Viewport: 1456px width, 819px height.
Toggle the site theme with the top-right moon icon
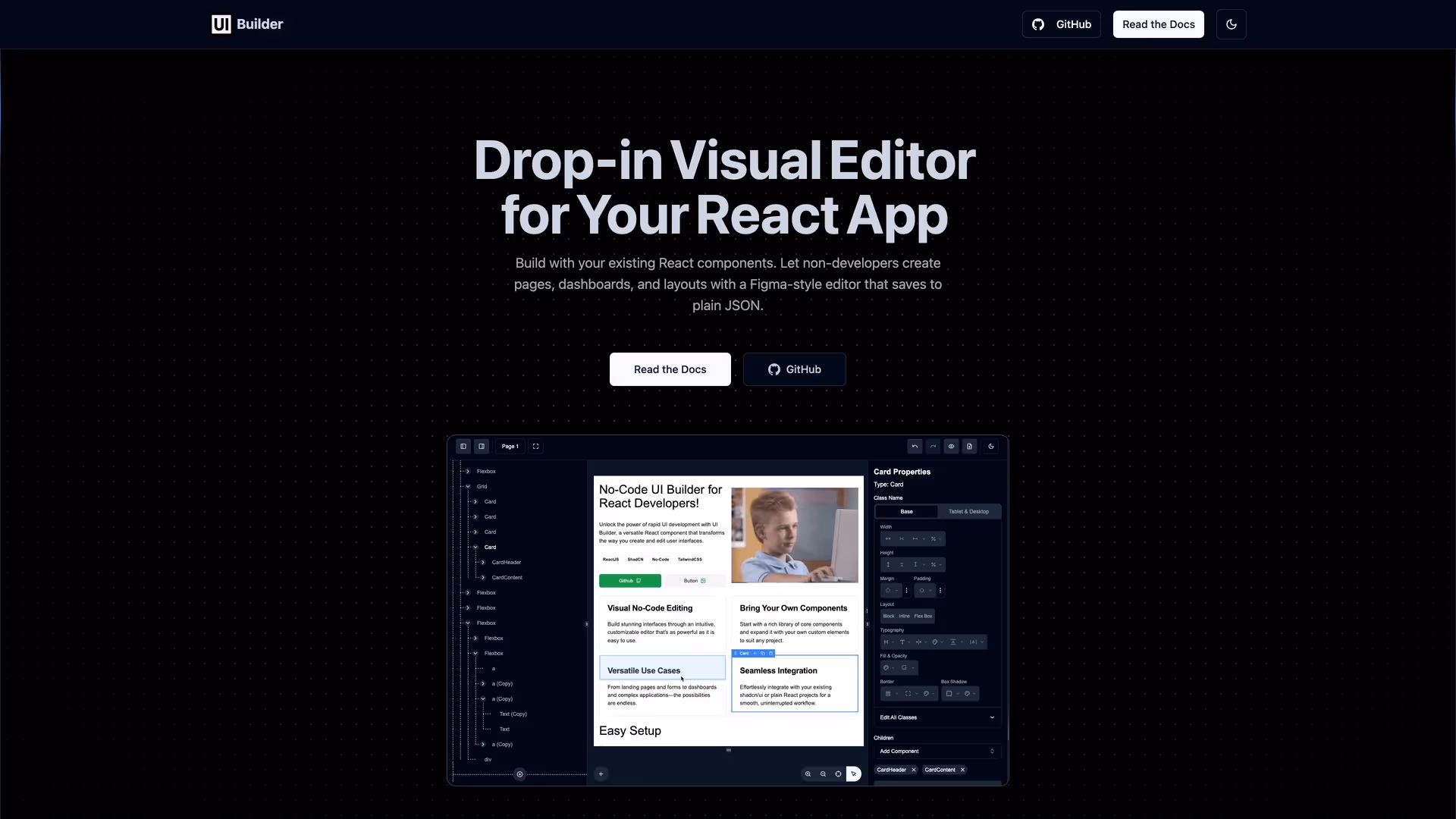[1231, 24]
